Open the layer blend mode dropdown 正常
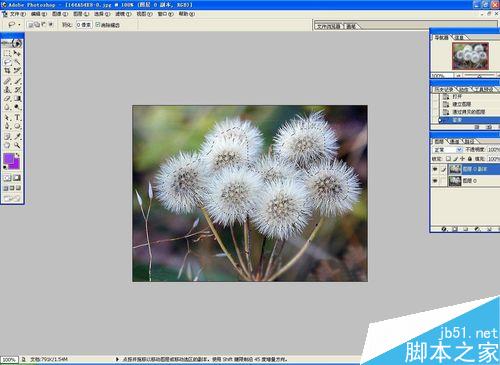The width and height of the screenshot is (500, 365). tap(447, 150)
